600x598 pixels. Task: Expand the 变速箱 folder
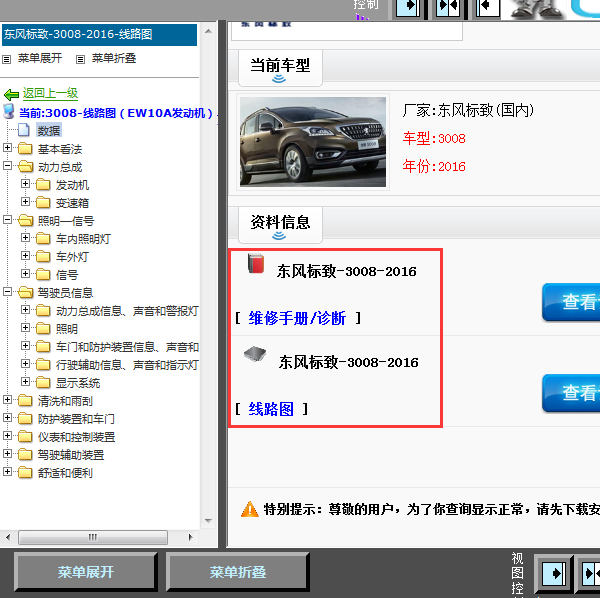tap(25, 202)
